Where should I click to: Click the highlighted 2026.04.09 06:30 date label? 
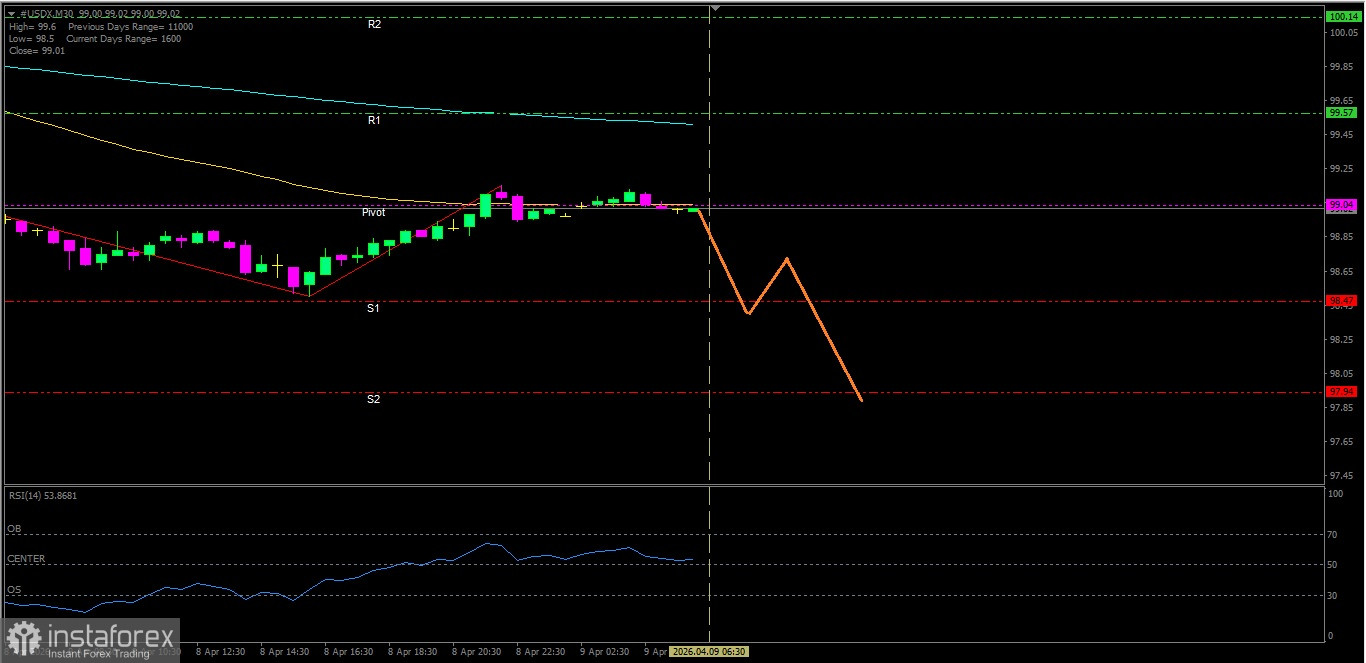[x=709, y=651]
